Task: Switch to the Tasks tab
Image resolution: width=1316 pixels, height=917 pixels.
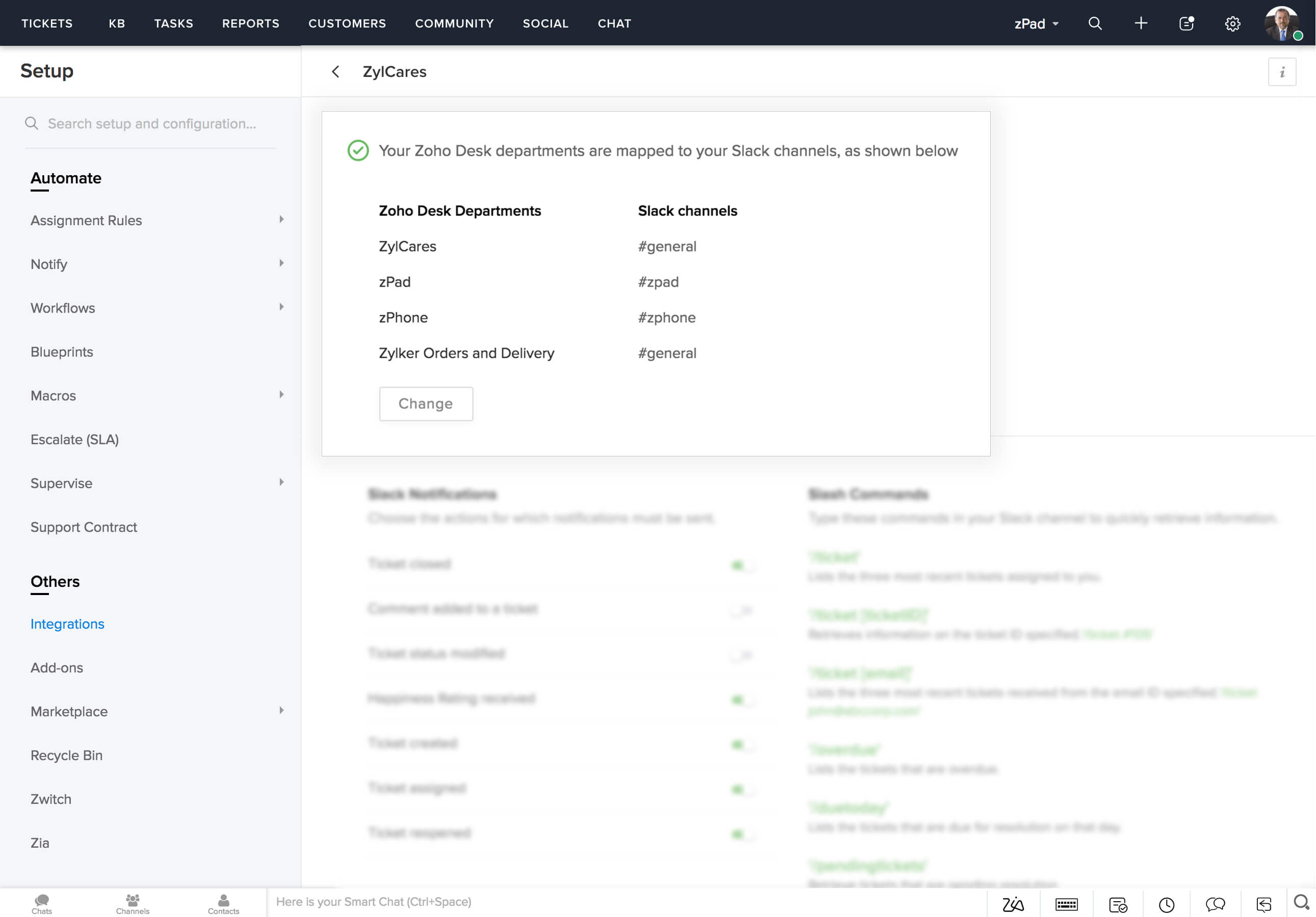Action: [174, 23]
